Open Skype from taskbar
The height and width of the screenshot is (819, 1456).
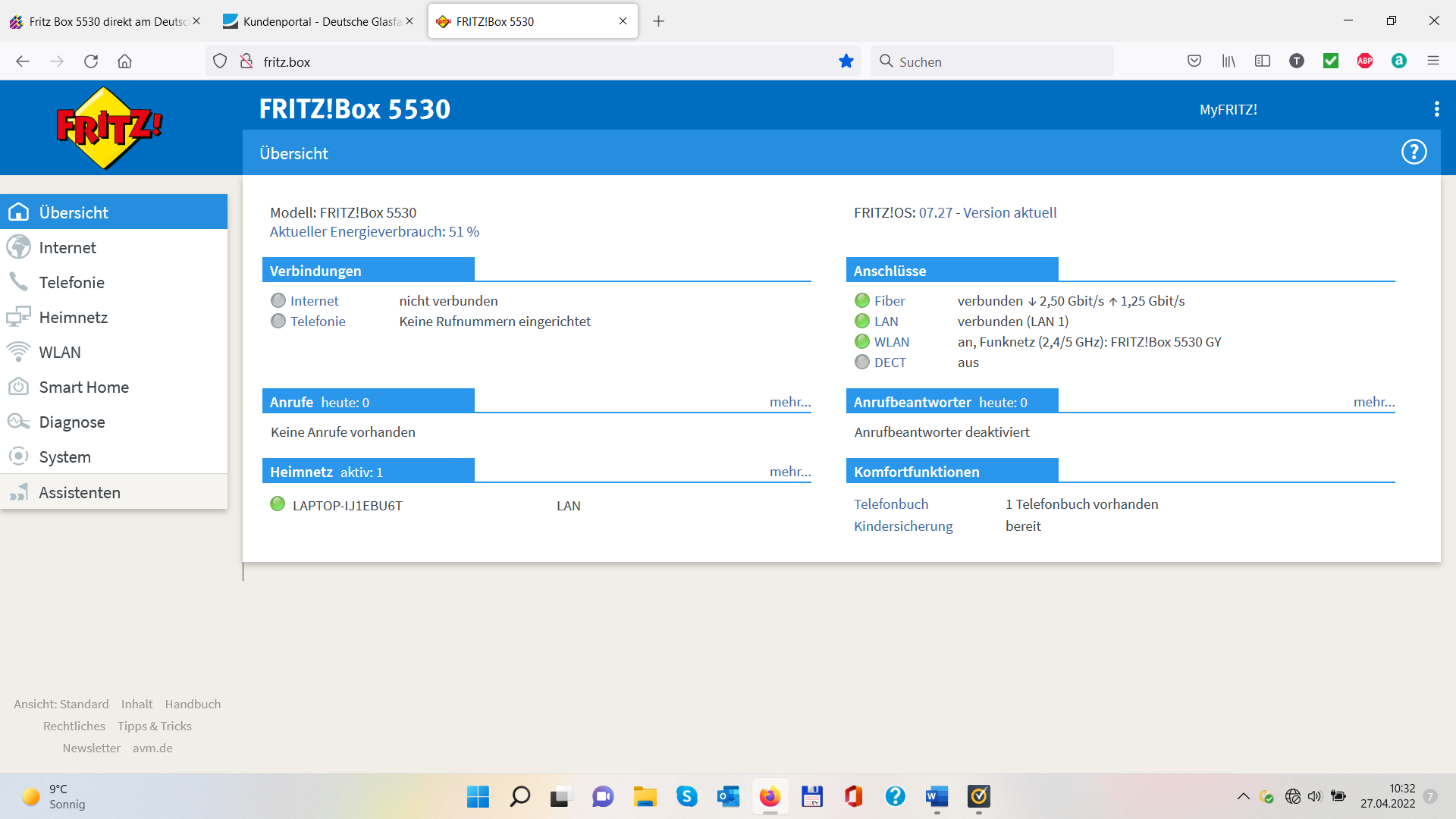point(687,797)
